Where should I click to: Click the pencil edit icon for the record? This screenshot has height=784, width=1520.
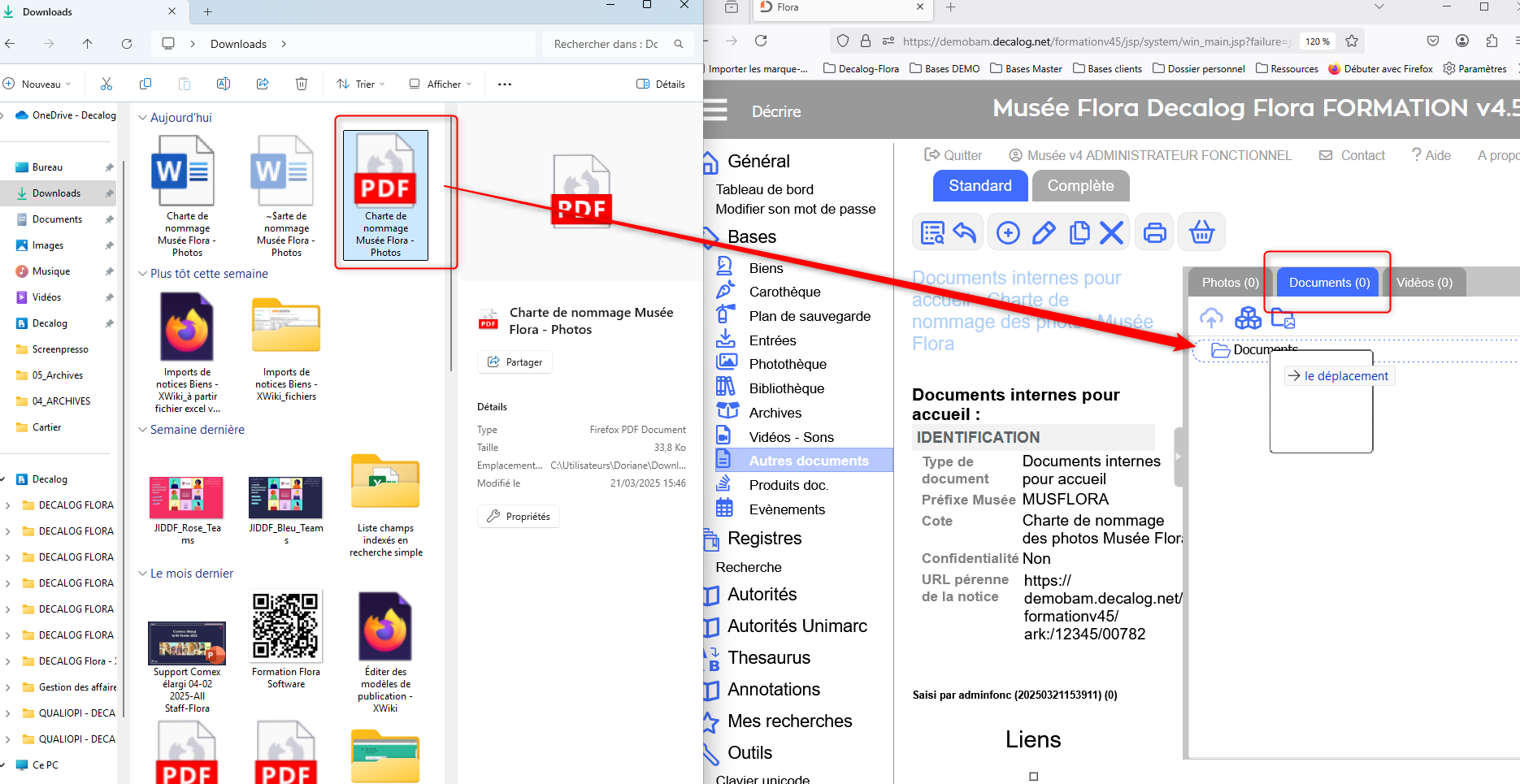[1044, 233]
